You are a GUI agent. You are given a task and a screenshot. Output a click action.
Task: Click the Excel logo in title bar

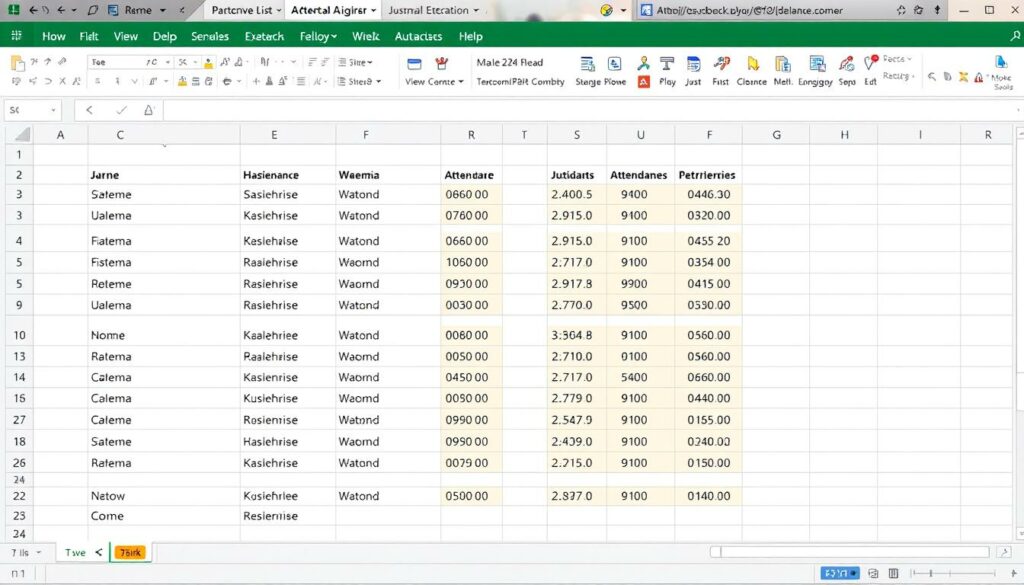click(x=13, y=10)
